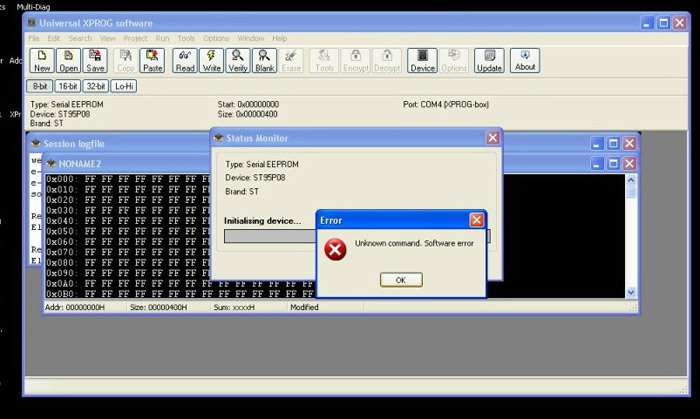Click the Blank check toolbar icon
This screenshot has height=419, width=700.
click(x=265, y=61)
